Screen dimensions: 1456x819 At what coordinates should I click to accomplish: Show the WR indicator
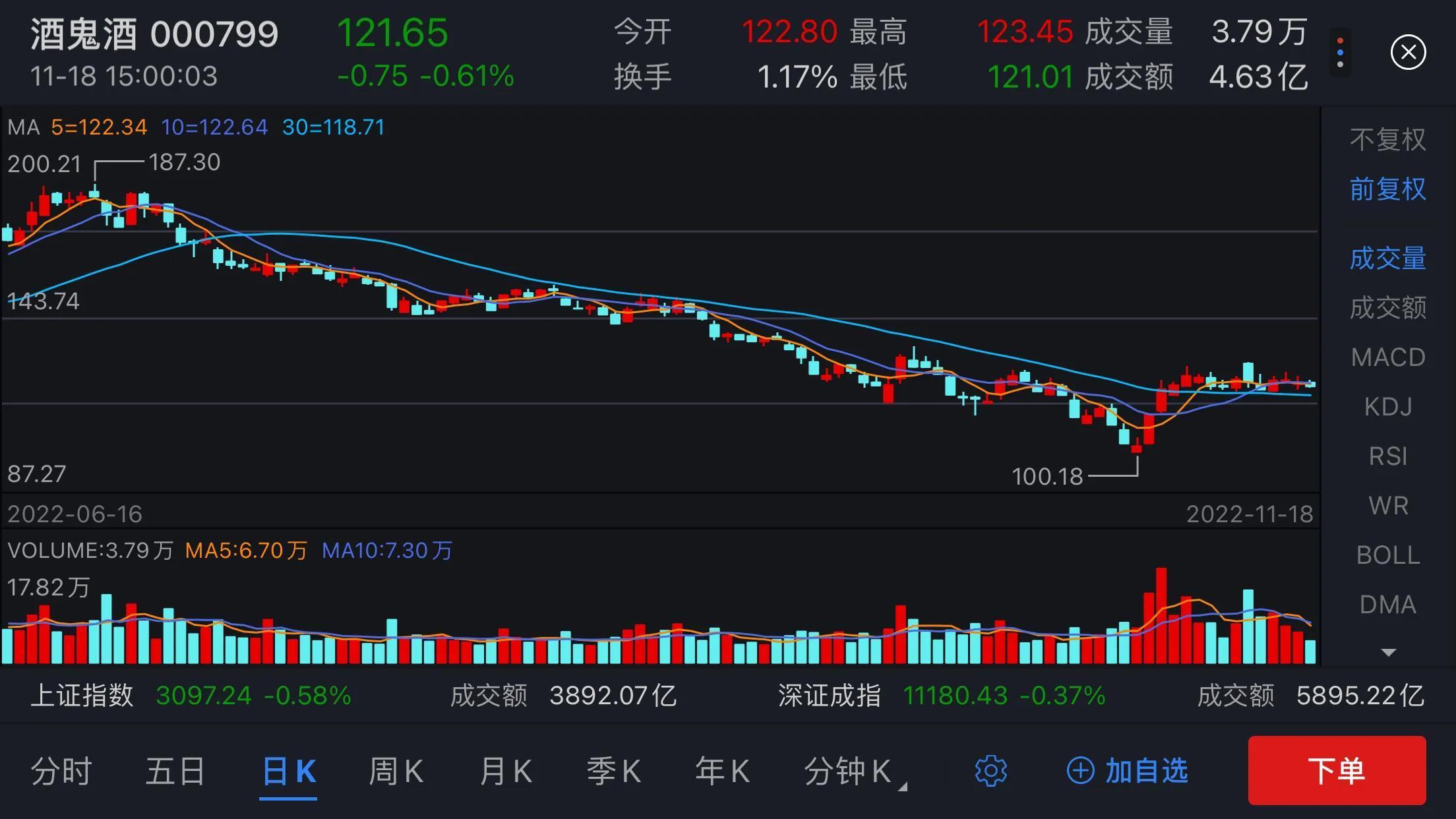click(1387, 505)
